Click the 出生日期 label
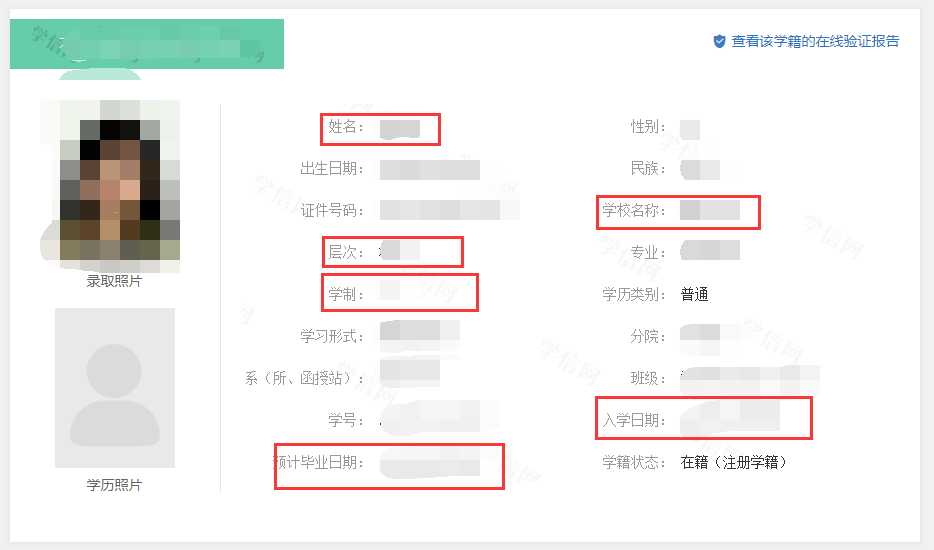 [x=333, y=168]
